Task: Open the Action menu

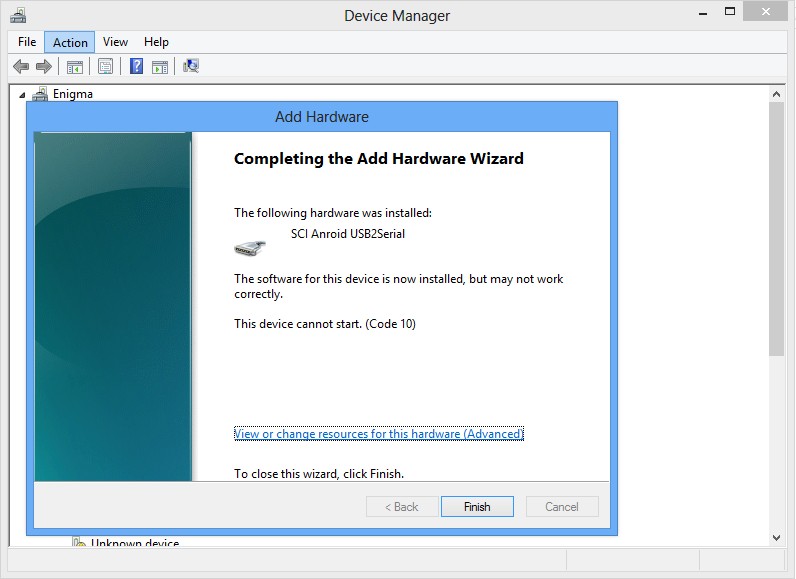Action: (x=70, y=42)
